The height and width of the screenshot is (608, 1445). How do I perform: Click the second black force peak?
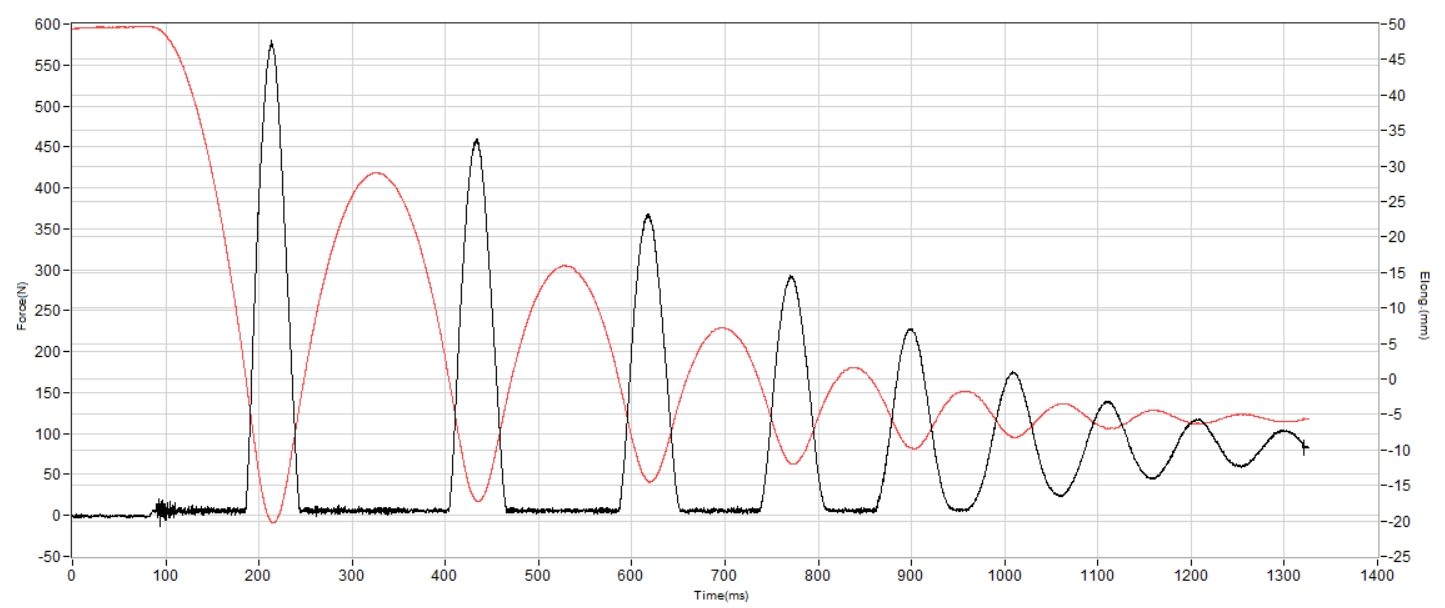(476, 140)
